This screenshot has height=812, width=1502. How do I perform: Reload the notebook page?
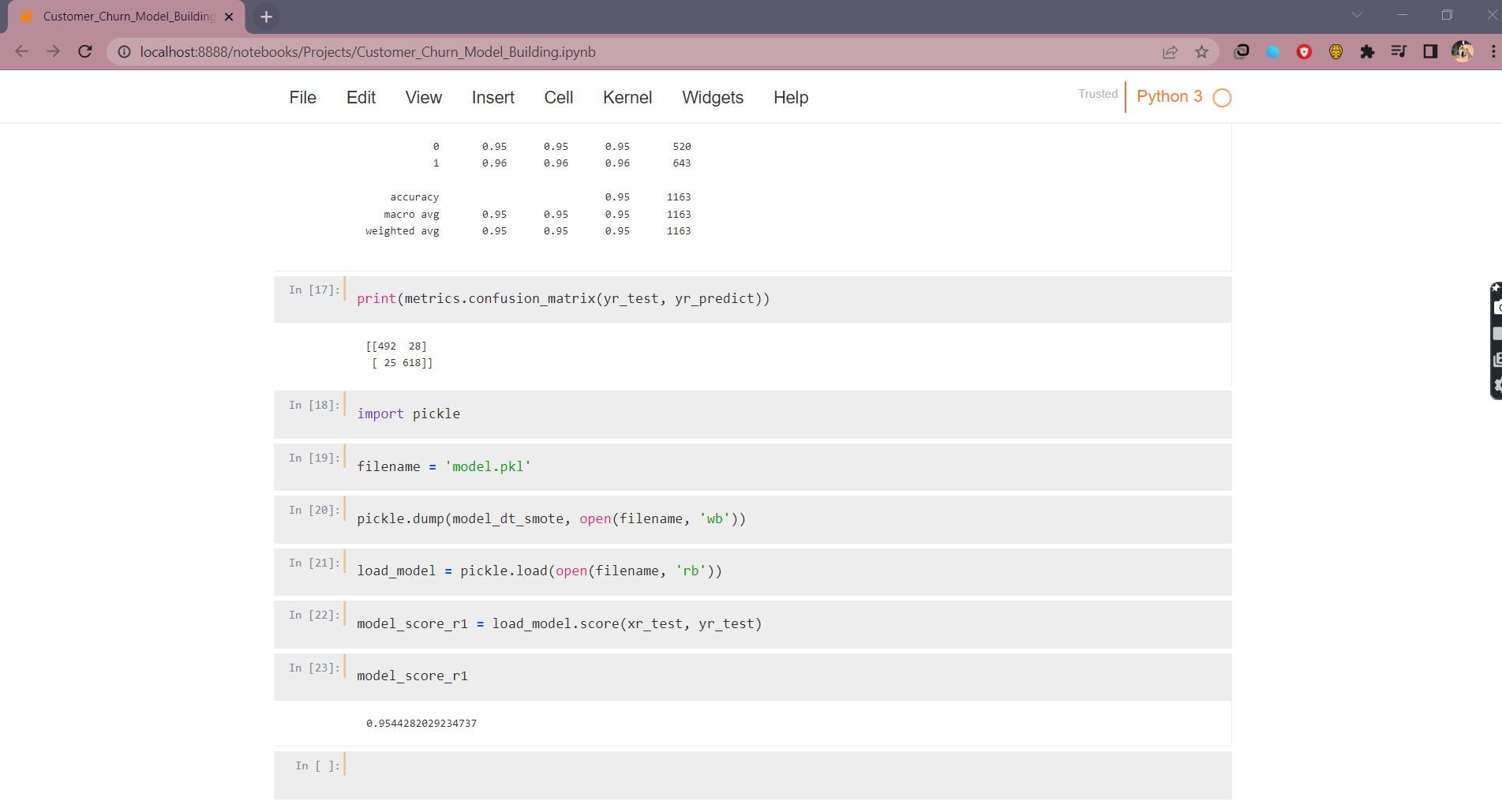point(85,51)
